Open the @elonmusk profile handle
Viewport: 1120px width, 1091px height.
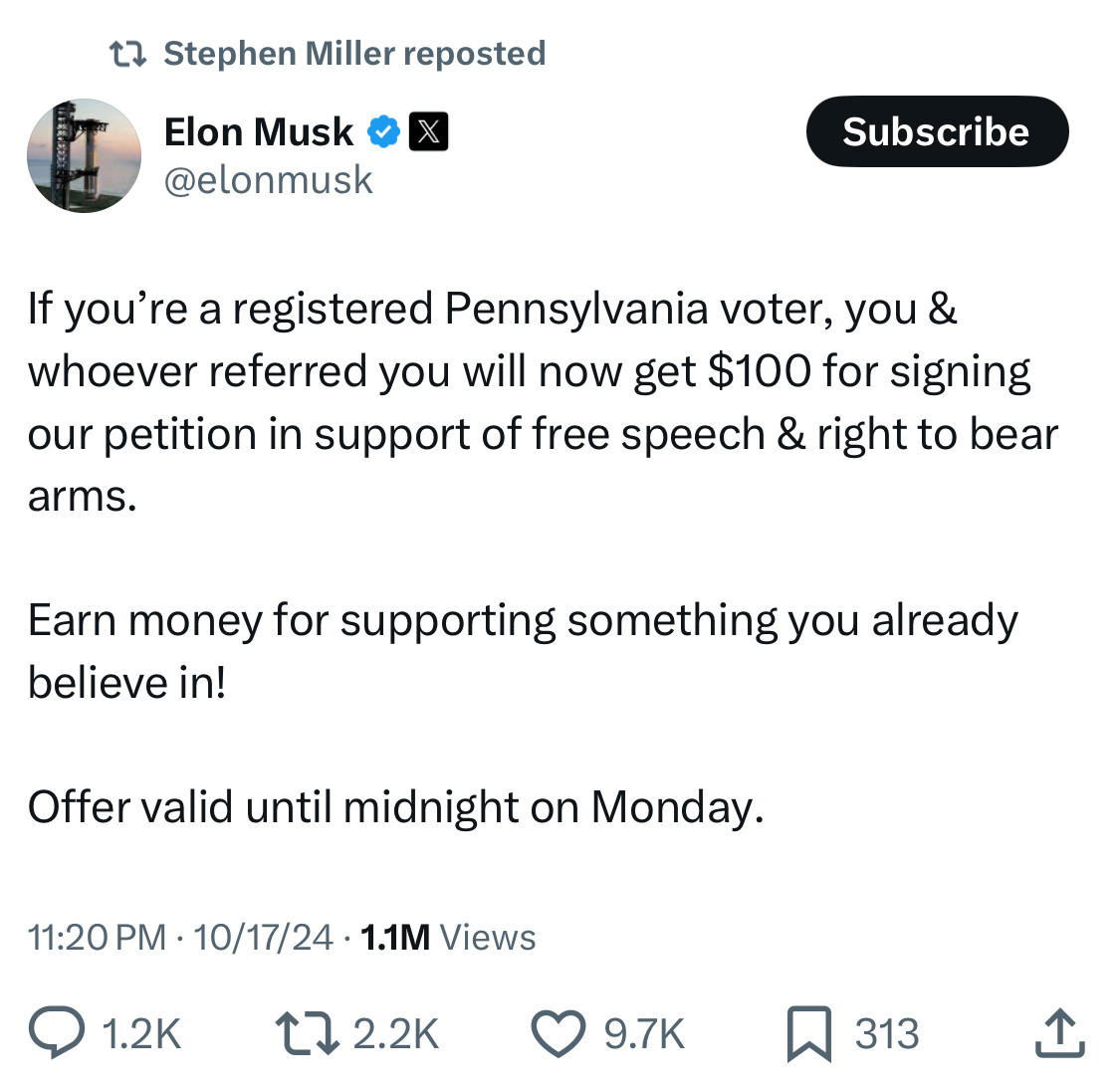[269, 179]
